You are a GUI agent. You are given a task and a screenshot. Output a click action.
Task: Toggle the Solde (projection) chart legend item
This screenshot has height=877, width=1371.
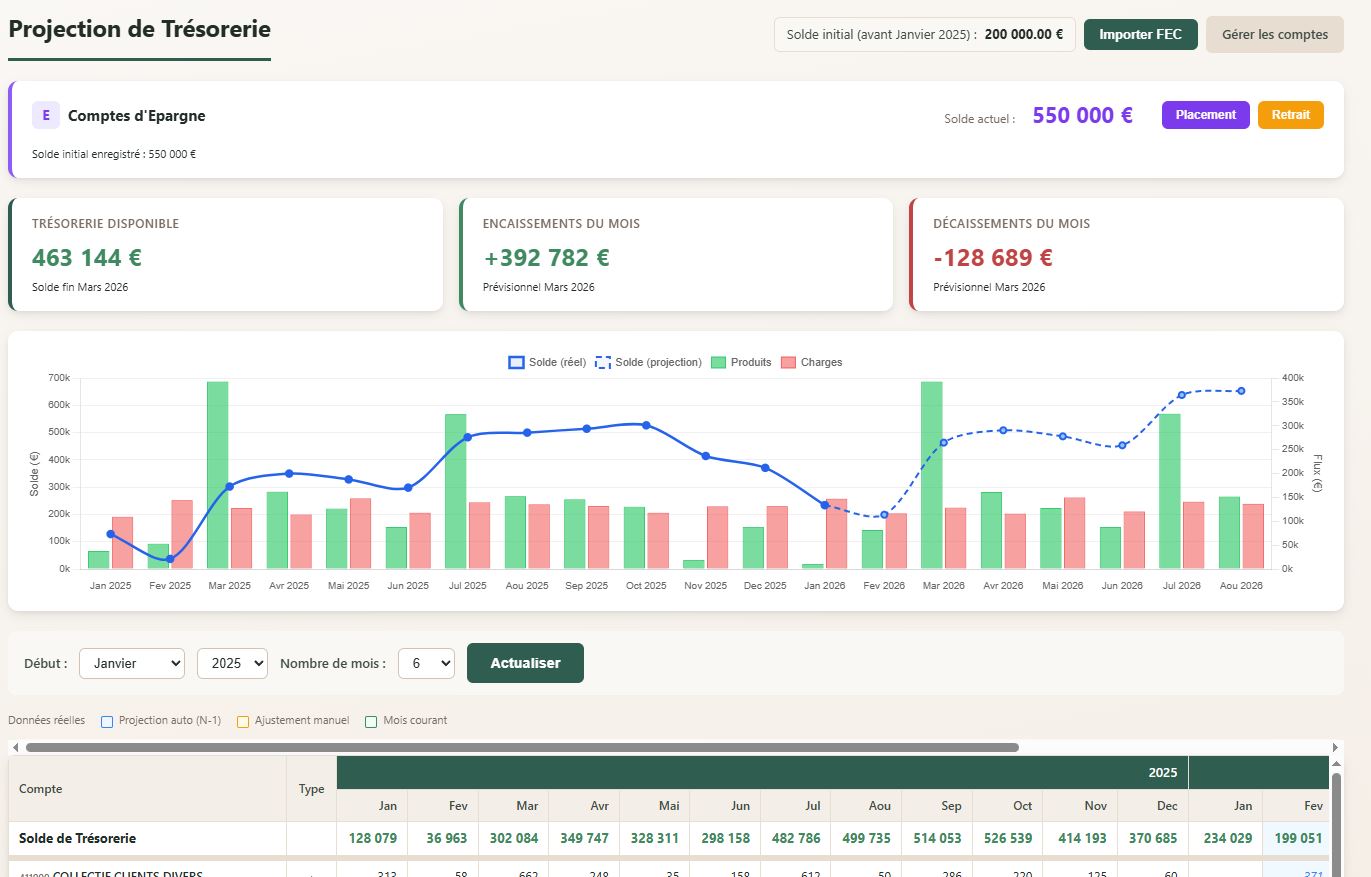pos(649,362)
